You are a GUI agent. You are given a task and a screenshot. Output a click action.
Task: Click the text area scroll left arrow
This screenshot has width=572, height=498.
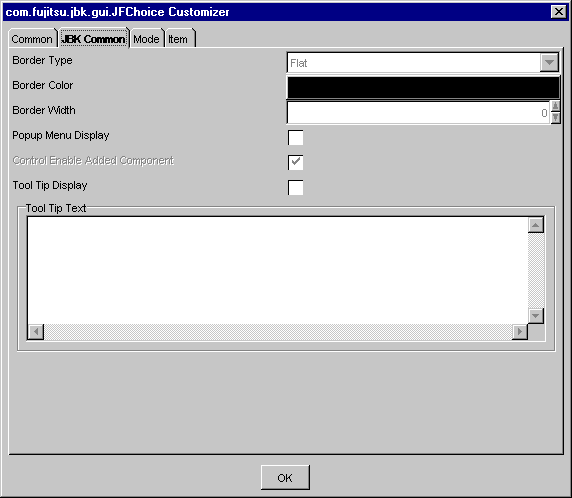36,332
